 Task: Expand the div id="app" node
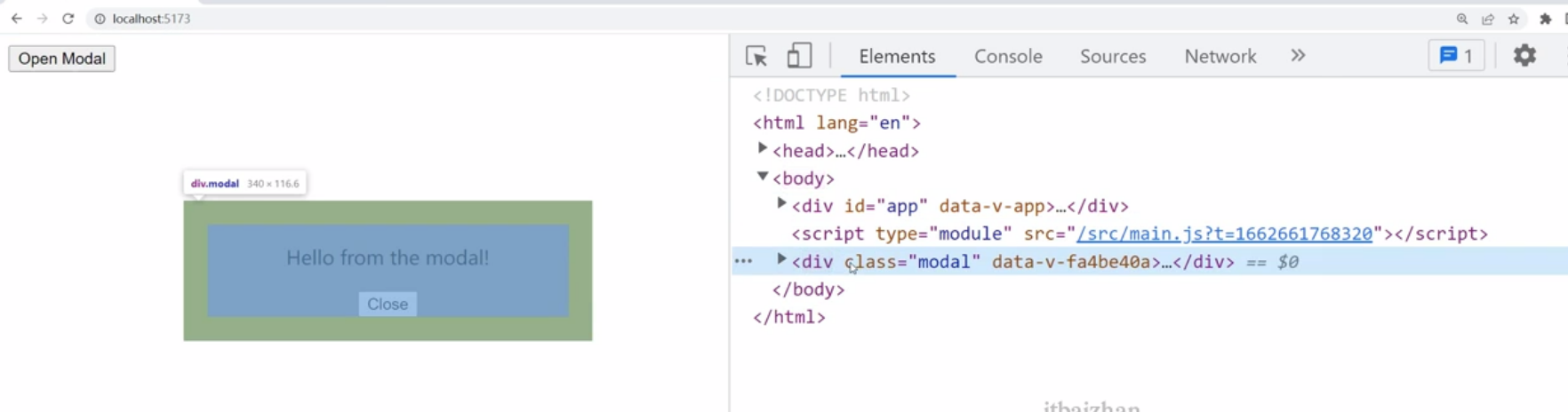(781, 203)
